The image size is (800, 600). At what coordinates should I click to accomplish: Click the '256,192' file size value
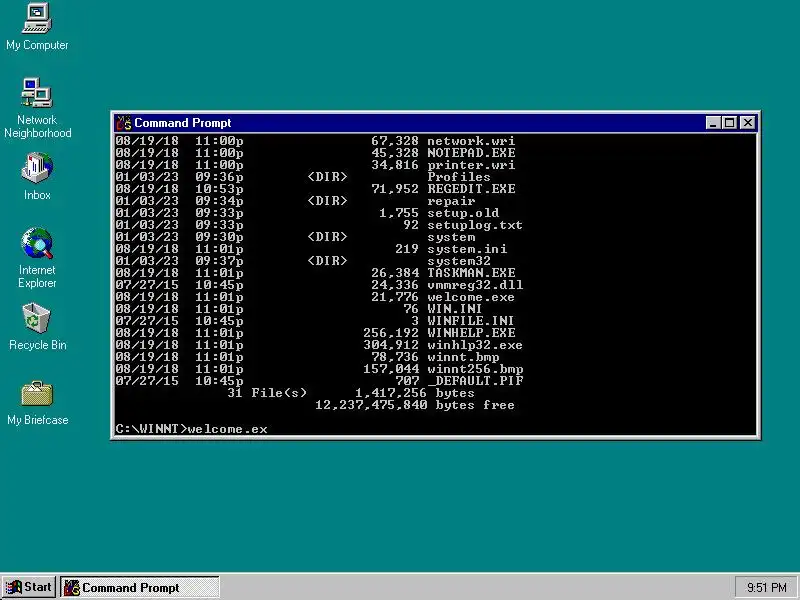390,333
